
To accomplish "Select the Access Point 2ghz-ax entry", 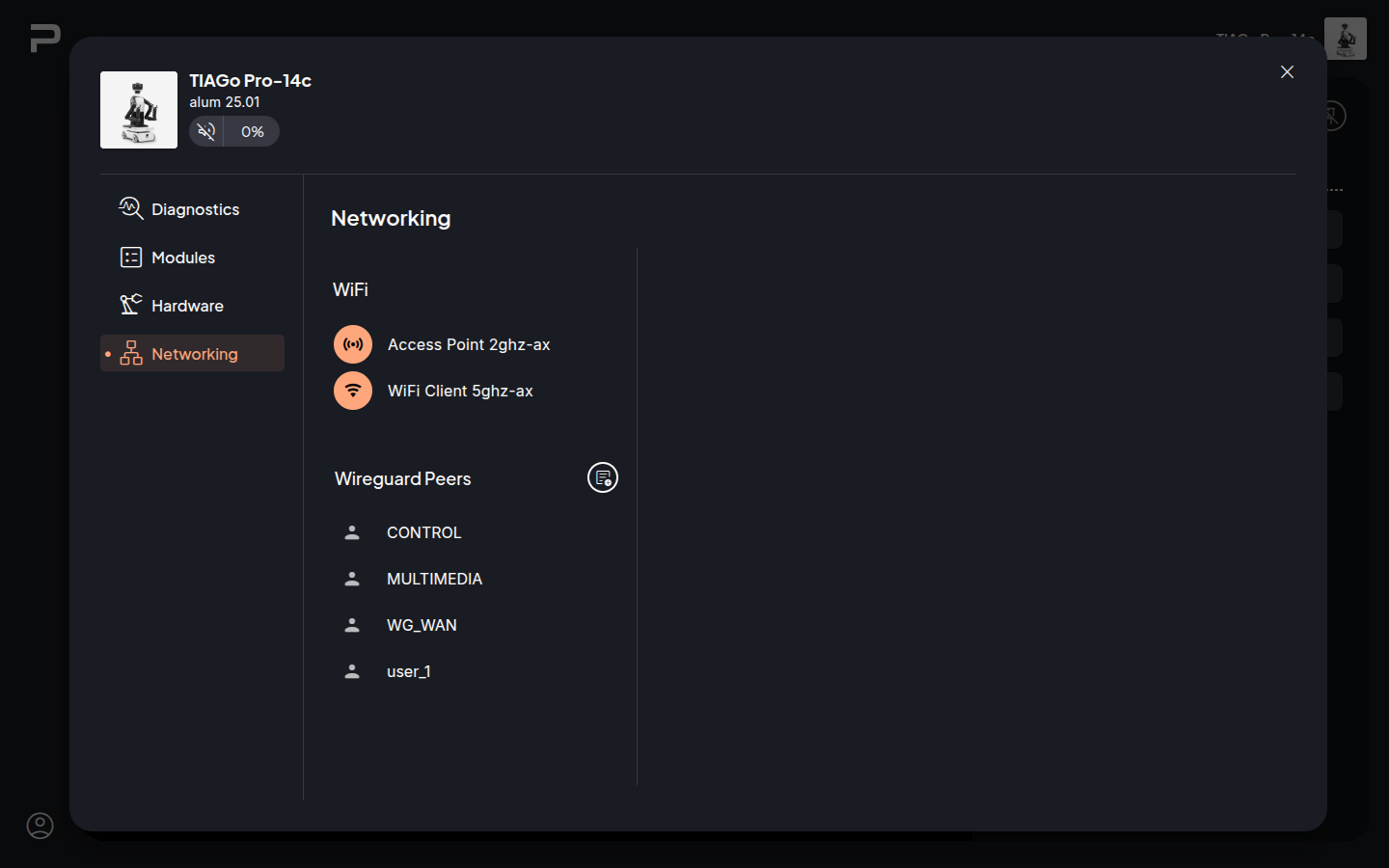I will pyautogui.click(x=469, y=344).
